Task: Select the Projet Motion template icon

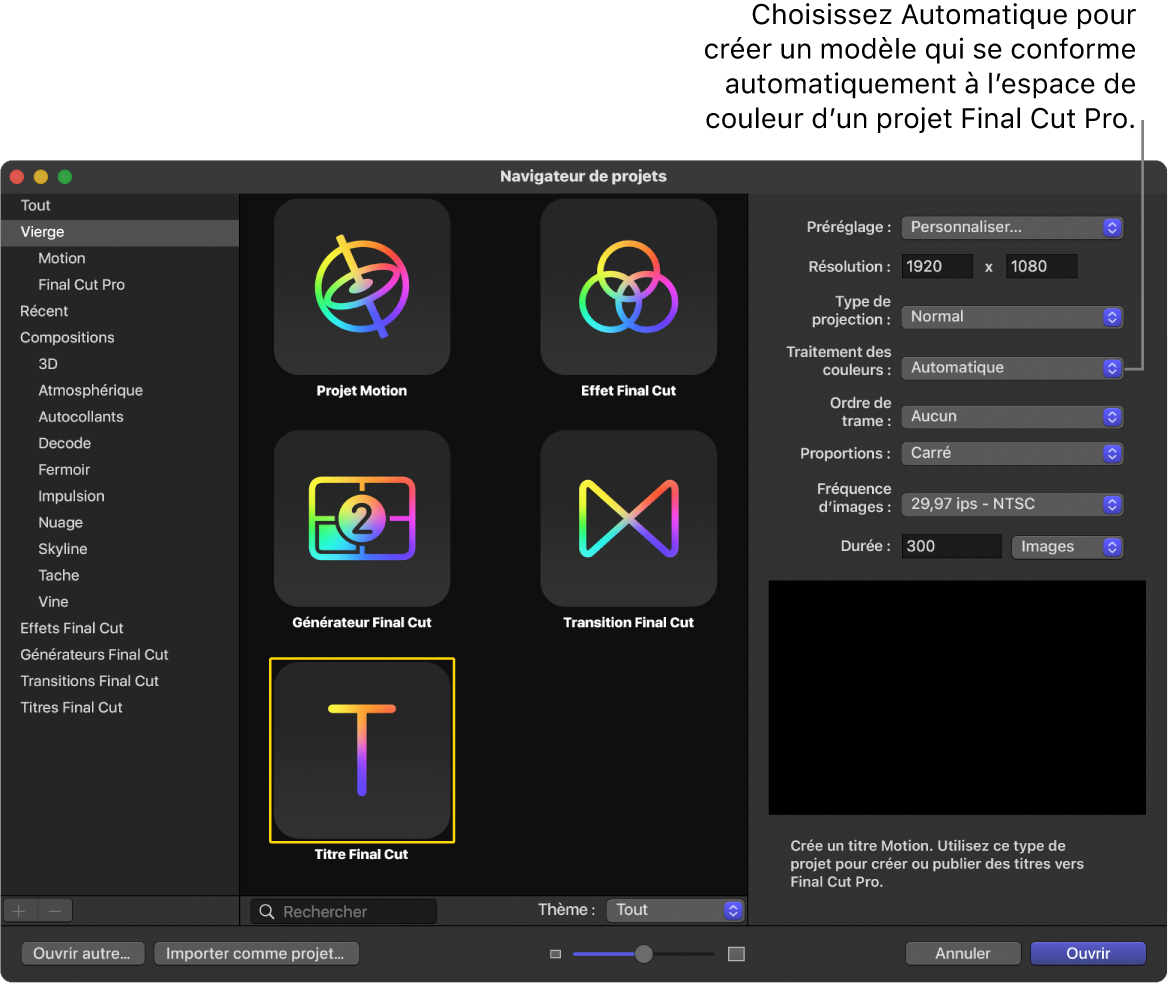Action: point(362,286)
